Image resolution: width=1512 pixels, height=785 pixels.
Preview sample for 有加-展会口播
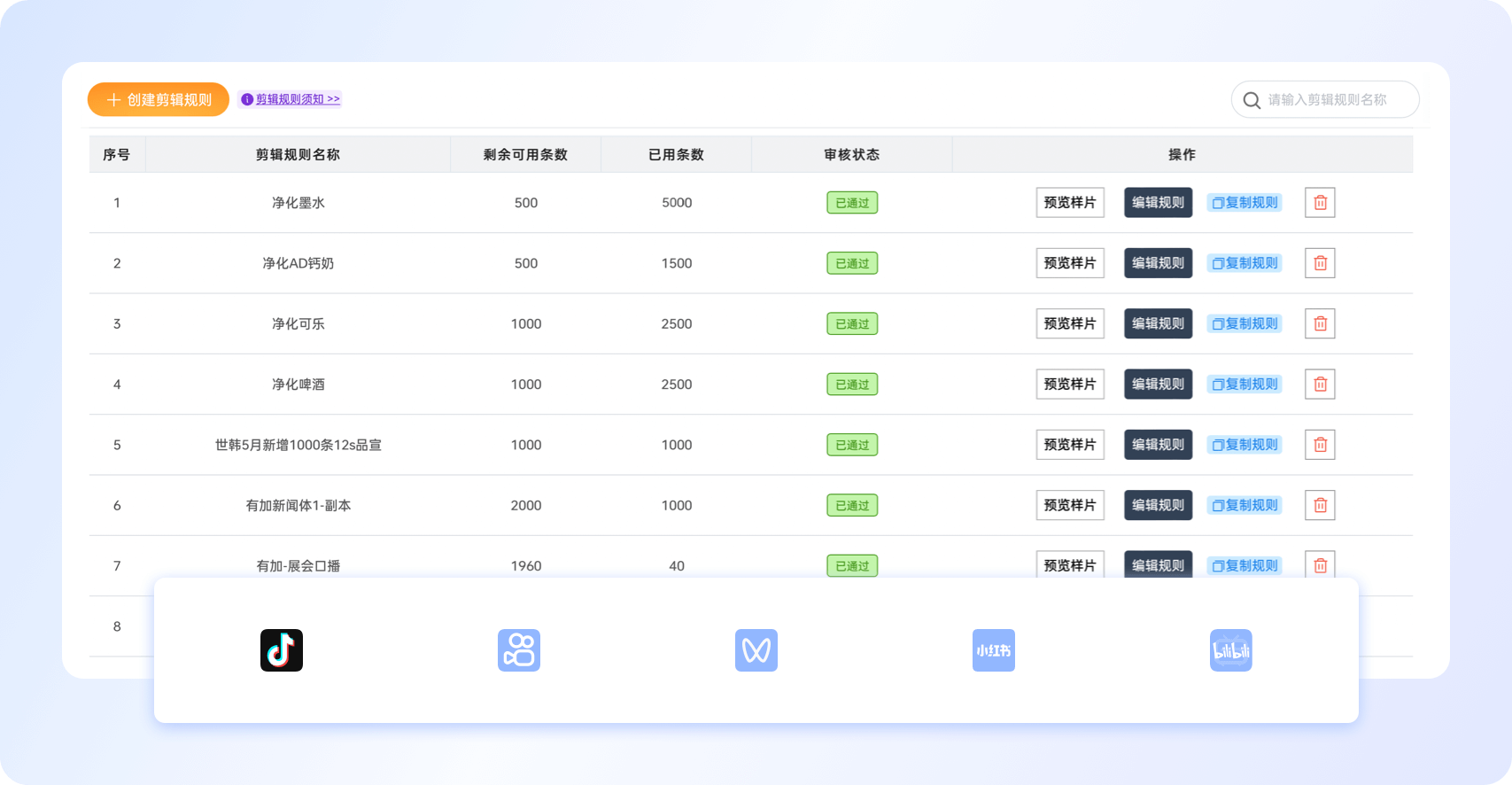click(1070, 565)
